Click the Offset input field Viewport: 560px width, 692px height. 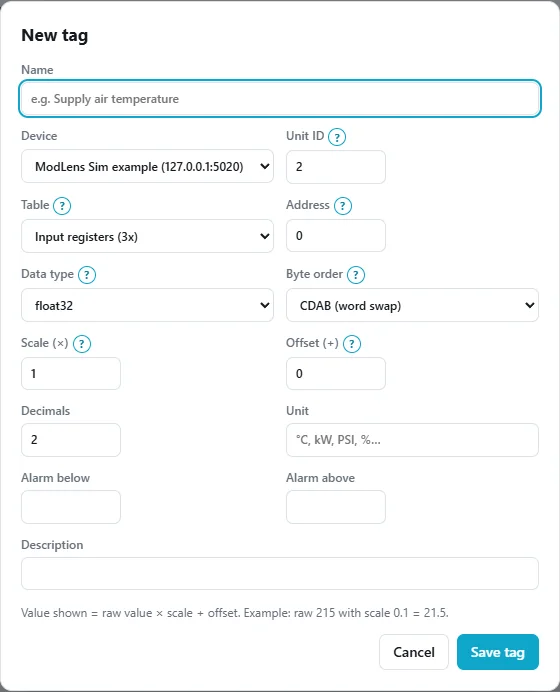point(336,373)
